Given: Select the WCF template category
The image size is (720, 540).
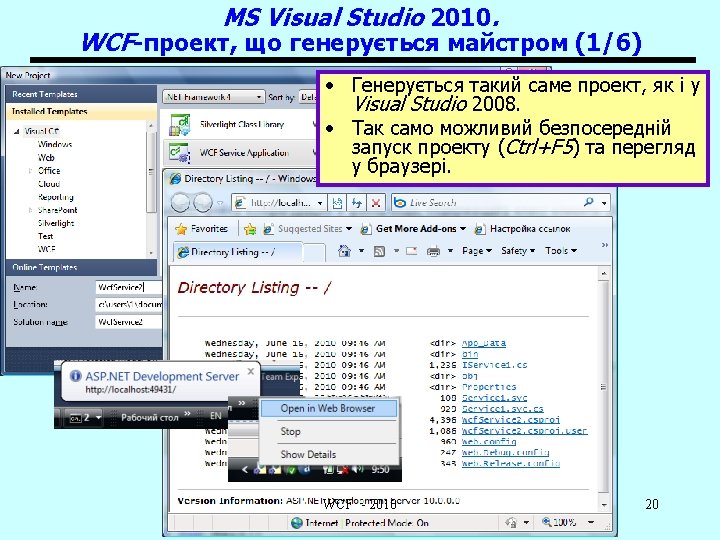Looking at the screenshot, I should [46, 249].
